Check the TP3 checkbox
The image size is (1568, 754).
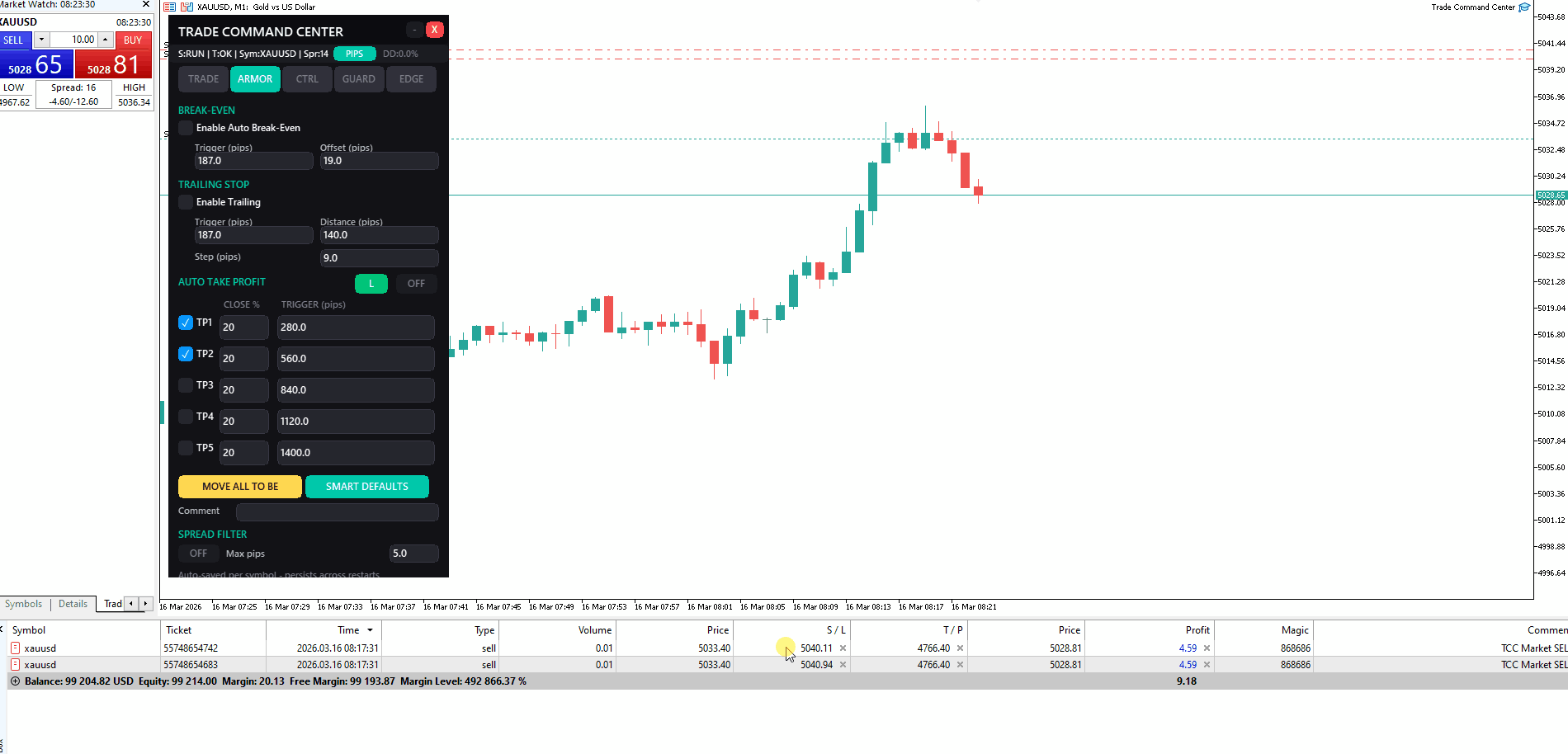[186, 385]
